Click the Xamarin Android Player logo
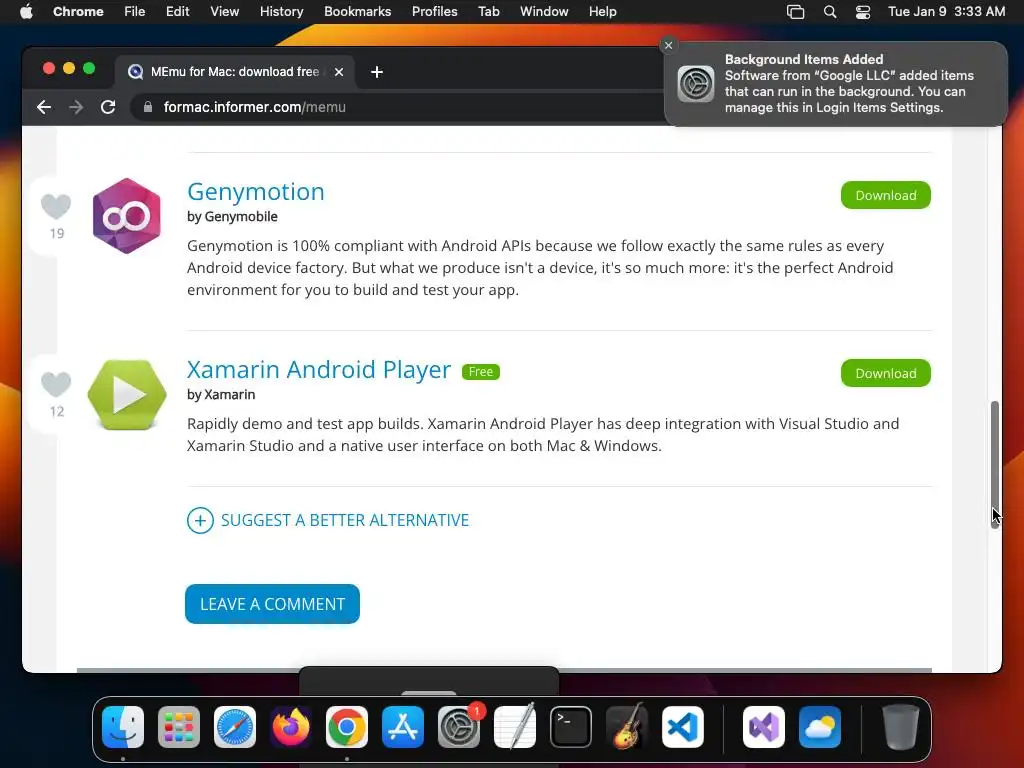Image resolution: width=1024 pixels, height=768 pixels. click(x=127, y=394)
